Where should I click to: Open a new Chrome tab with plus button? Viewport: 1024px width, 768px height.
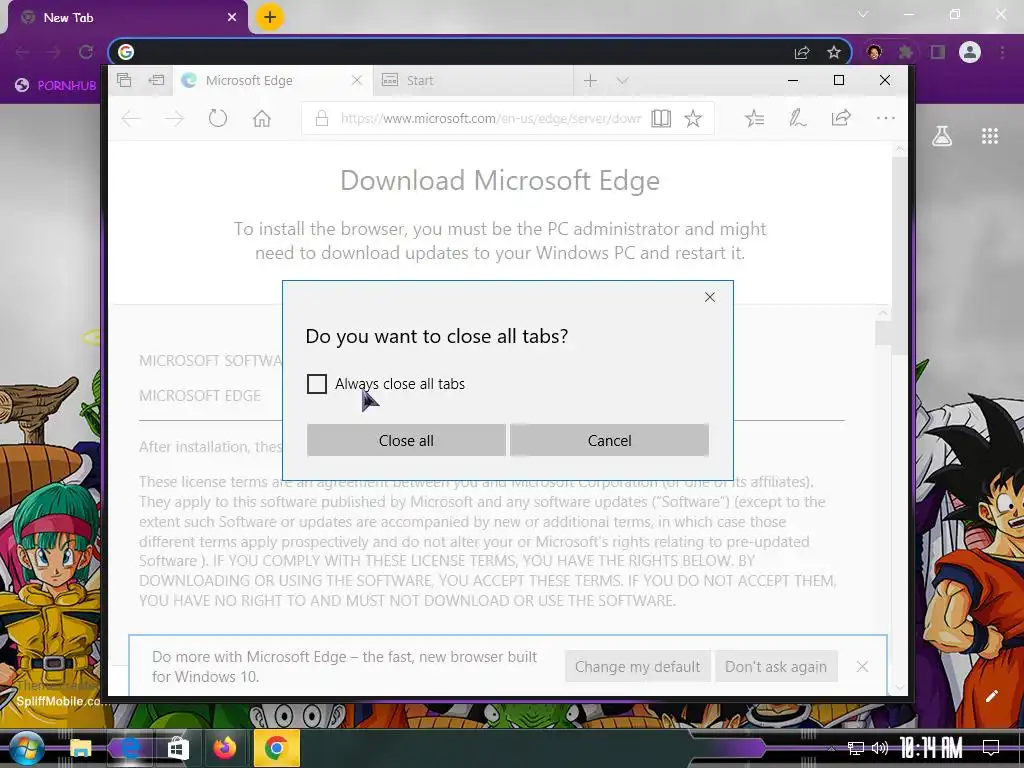pos(270,17)
